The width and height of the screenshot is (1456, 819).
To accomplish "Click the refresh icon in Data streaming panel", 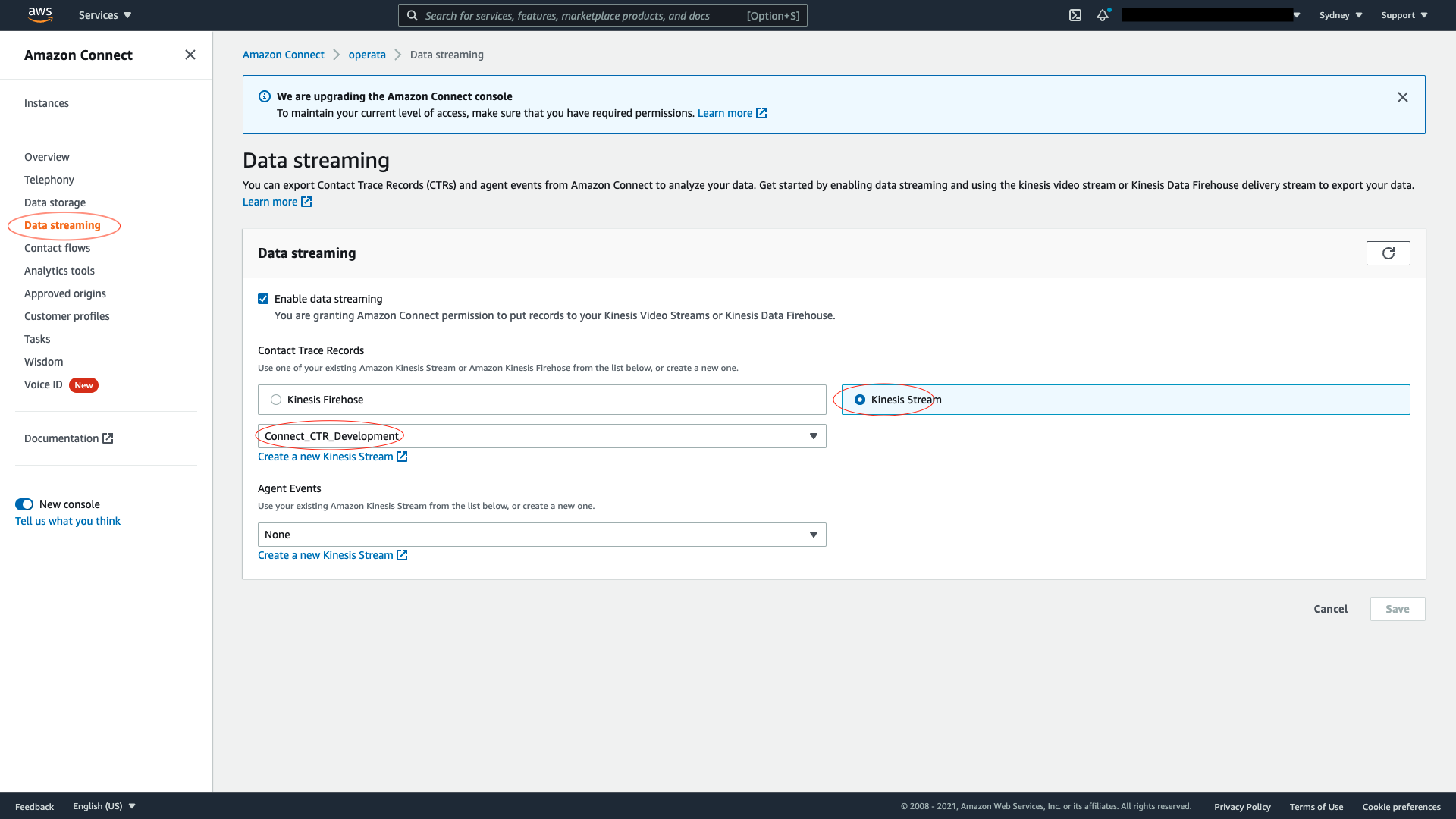I will 1388,253.
